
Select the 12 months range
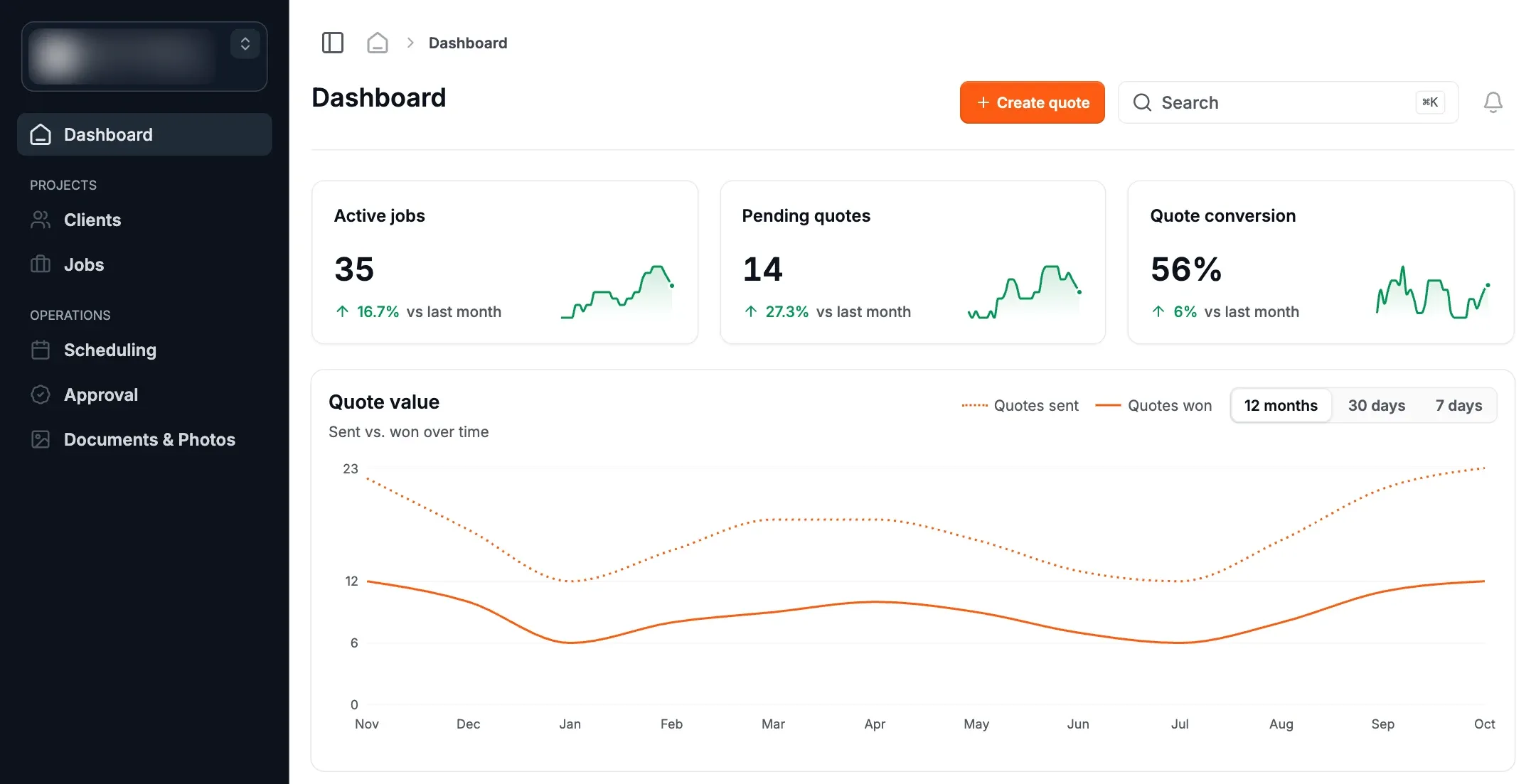(x=1281, y=405)
